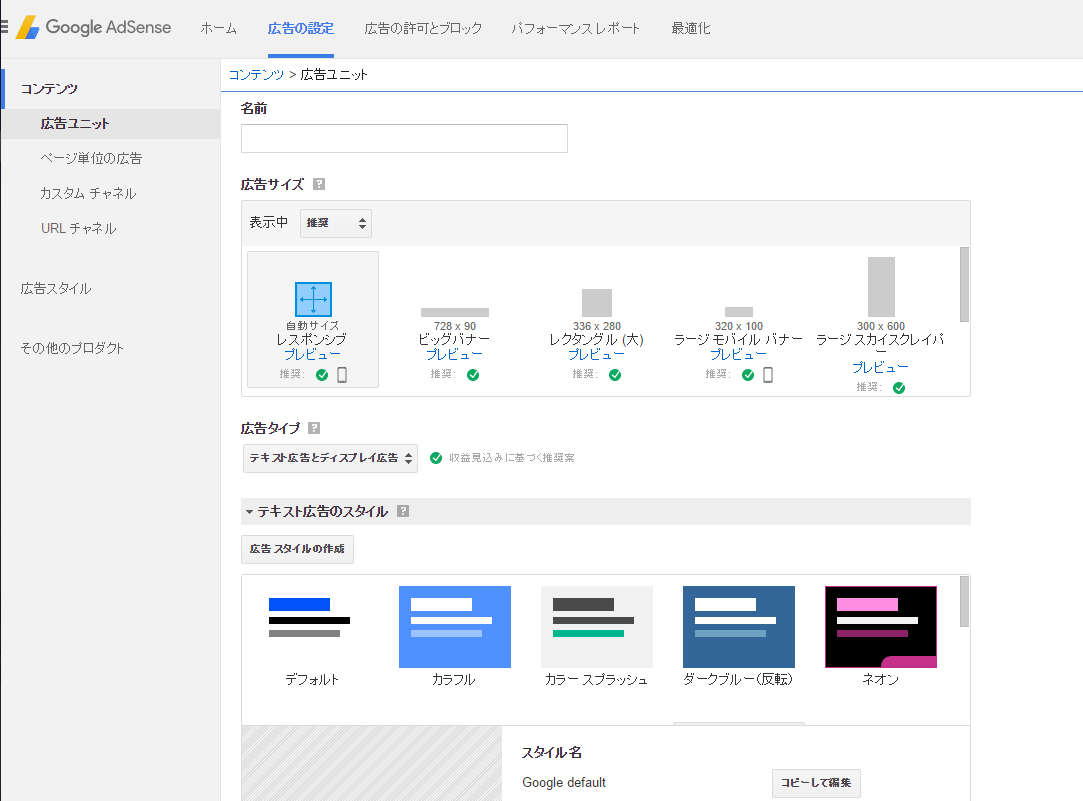Click the 広告タイプ help question icon
Screen dimensions: 1083x801
point(314,428)
